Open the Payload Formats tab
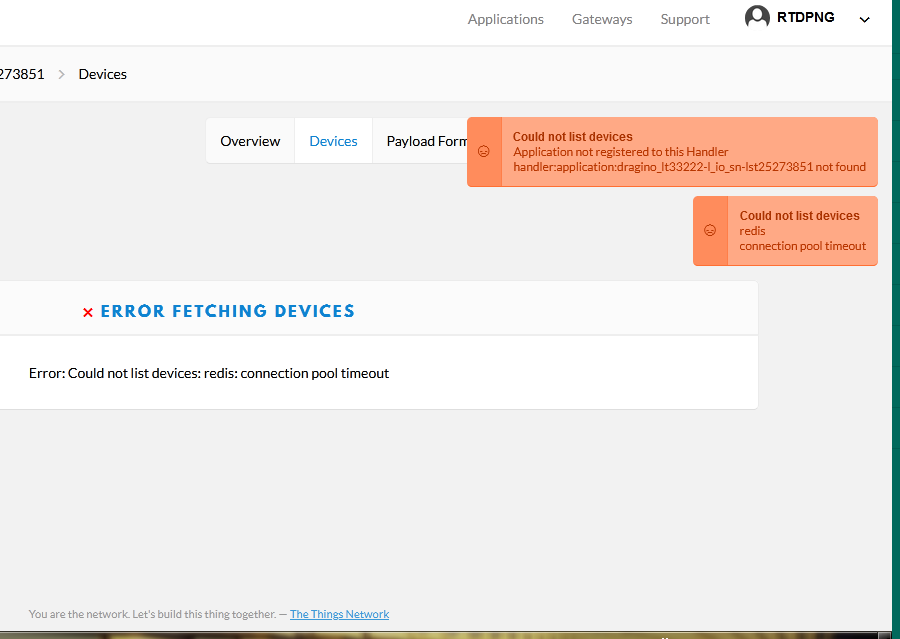 (426, 141)
